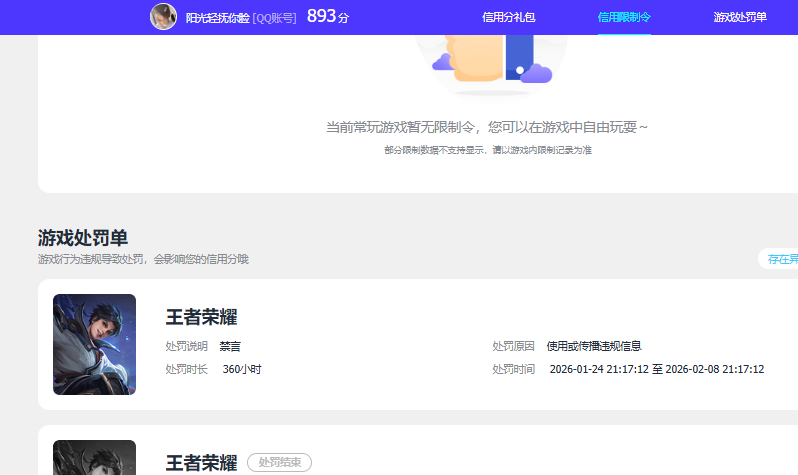This screenshot has width=798, height=475.
Task: Click the [QQ账号] account label
Action: coord(274,18)
